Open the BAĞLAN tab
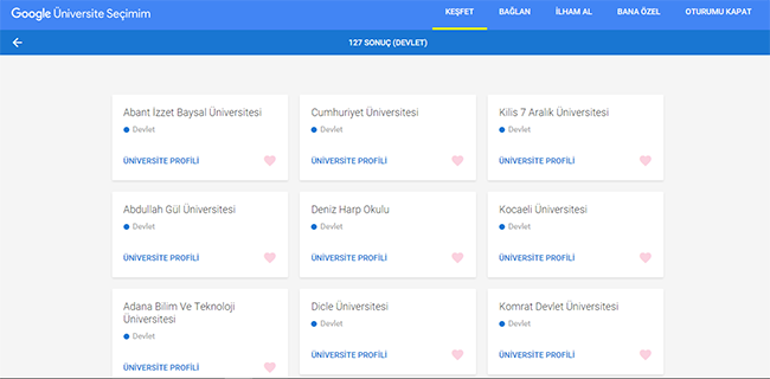The width and height of the screenshot is (770, 379). pos(515,12)
